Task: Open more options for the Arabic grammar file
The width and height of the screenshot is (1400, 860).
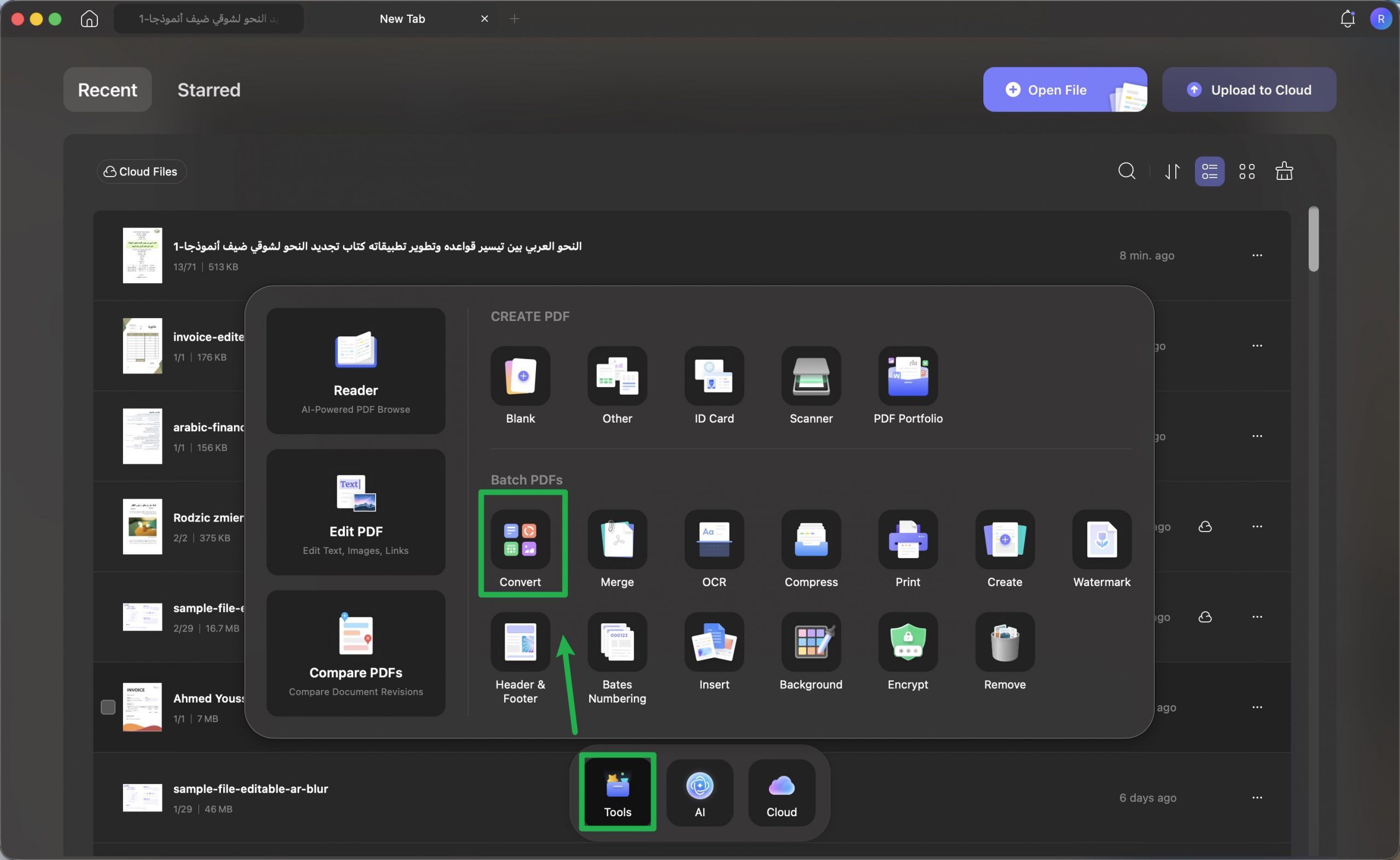Action: click(x=1257, y=255)
